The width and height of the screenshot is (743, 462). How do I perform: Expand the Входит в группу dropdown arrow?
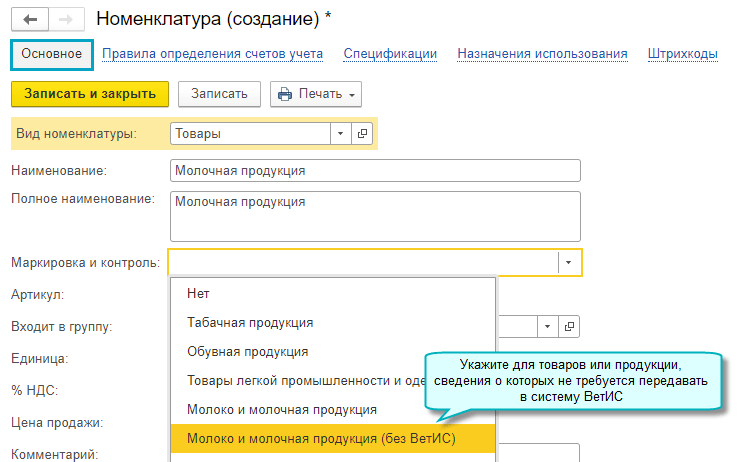click(548, 326)
